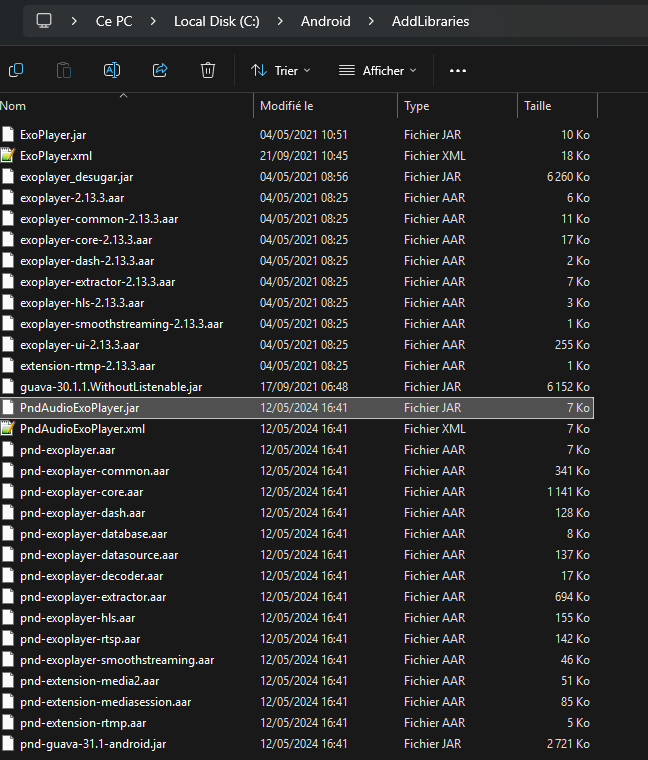Sort by the Taille column header

(558, 106)
